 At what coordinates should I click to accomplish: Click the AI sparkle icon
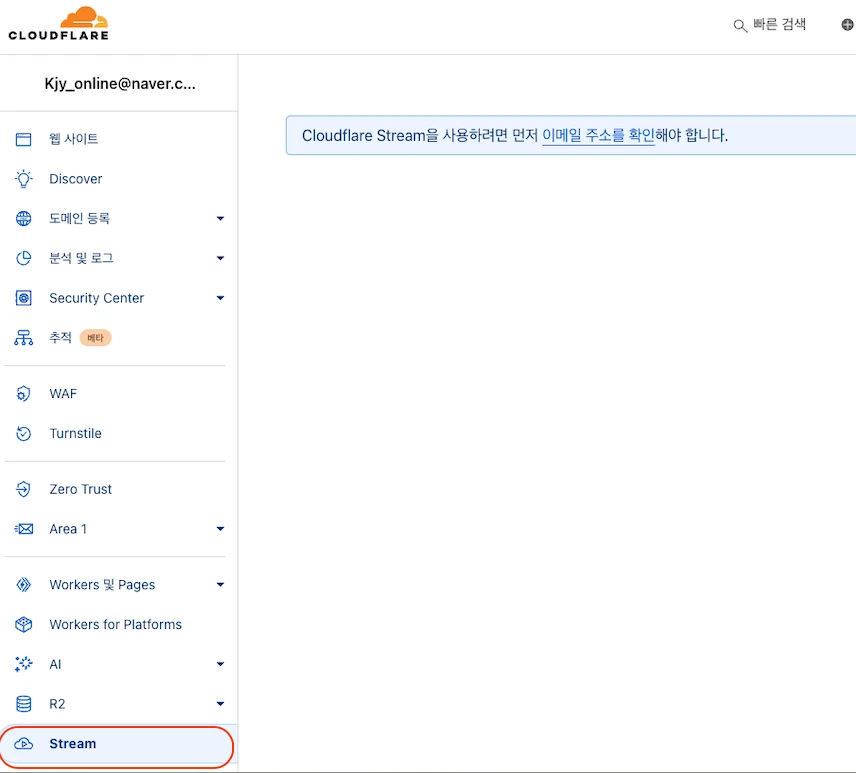click(23, 664)
